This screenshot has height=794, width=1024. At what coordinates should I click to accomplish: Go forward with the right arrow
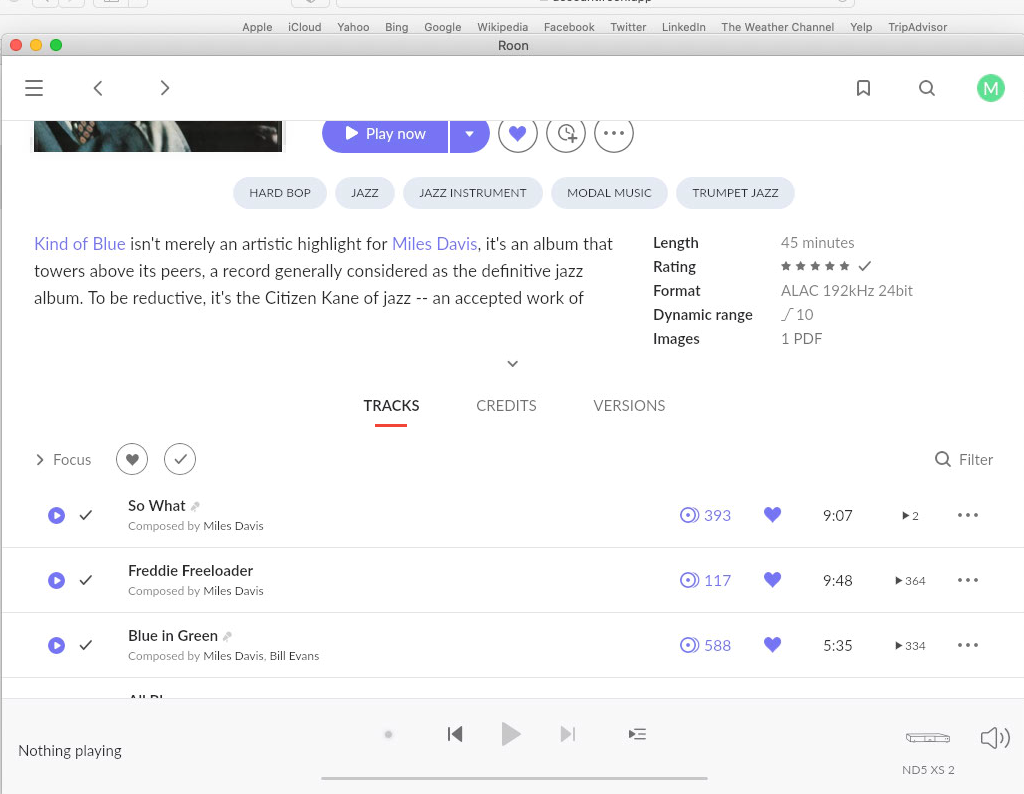tap(165, 87)
